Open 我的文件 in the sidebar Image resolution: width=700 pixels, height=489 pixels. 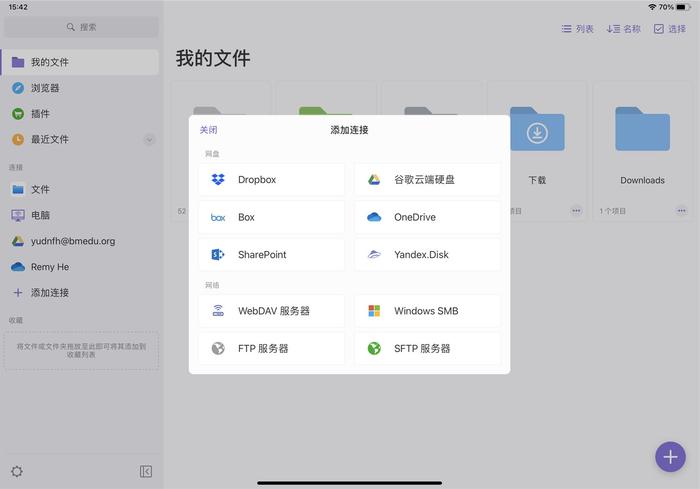coord(80,62)
